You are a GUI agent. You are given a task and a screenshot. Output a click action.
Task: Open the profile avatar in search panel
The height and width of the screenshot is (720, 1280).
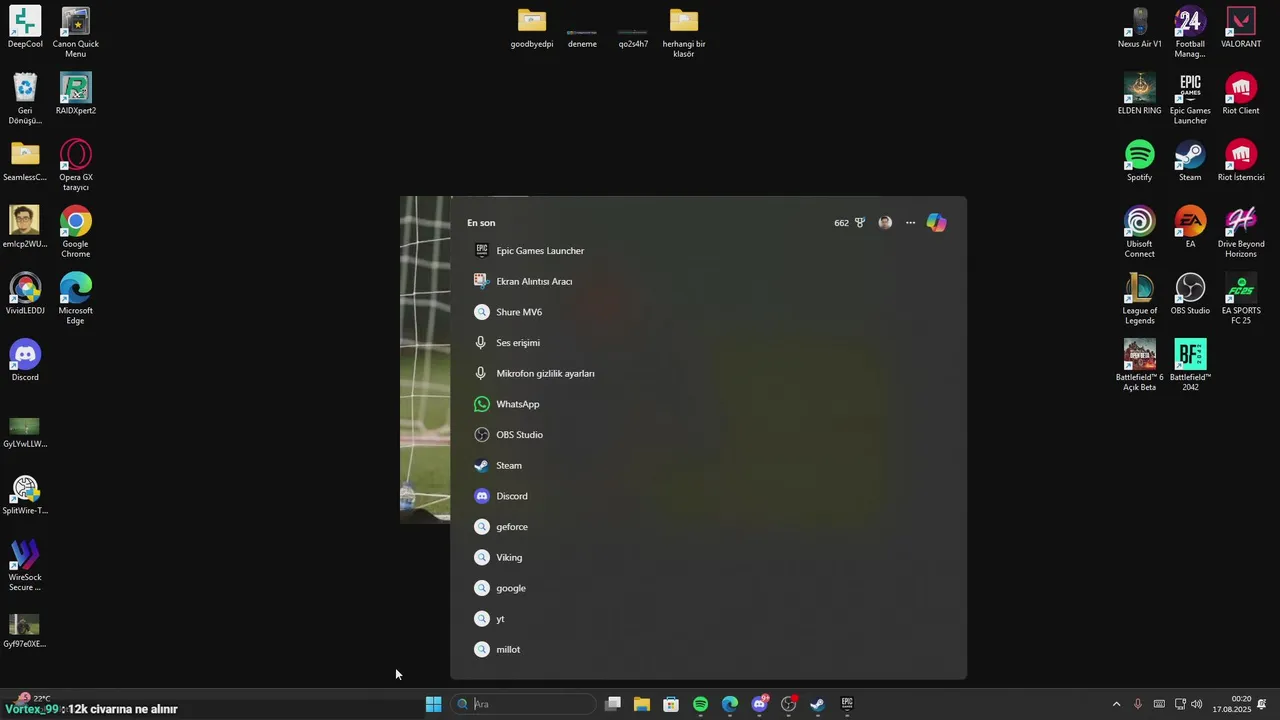[x=885, y=223]
